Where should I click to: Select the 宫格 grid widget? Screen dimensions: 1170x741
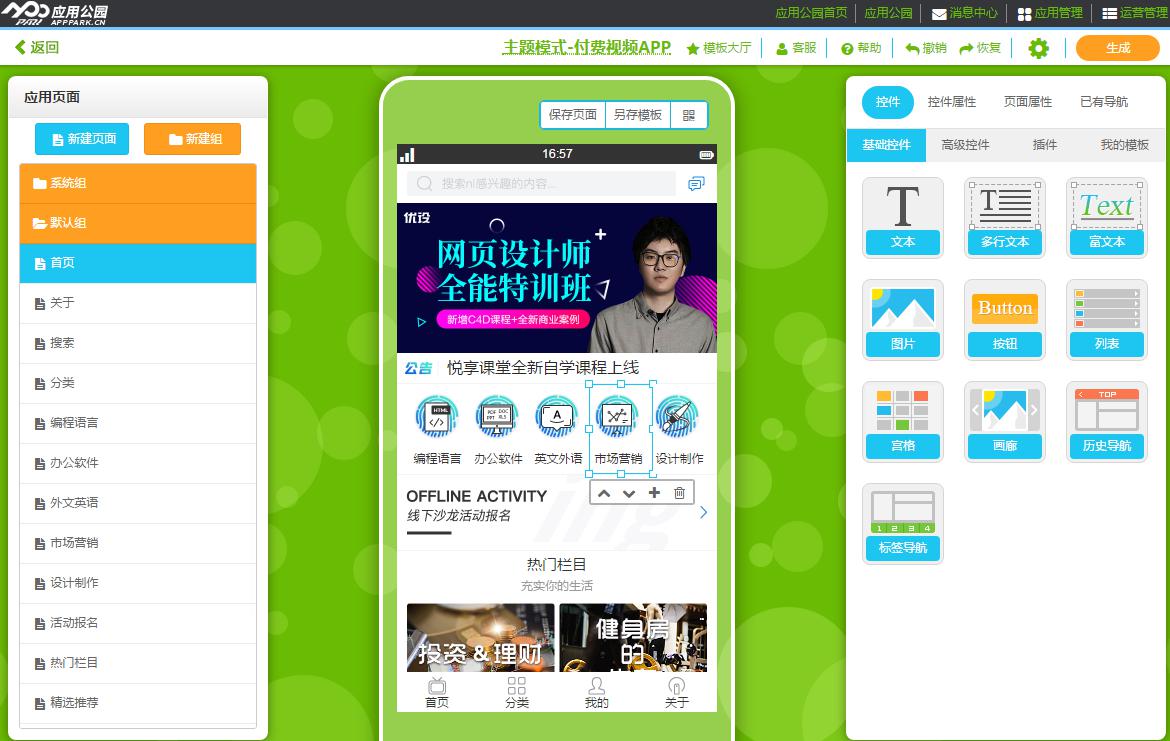(902, 421)
